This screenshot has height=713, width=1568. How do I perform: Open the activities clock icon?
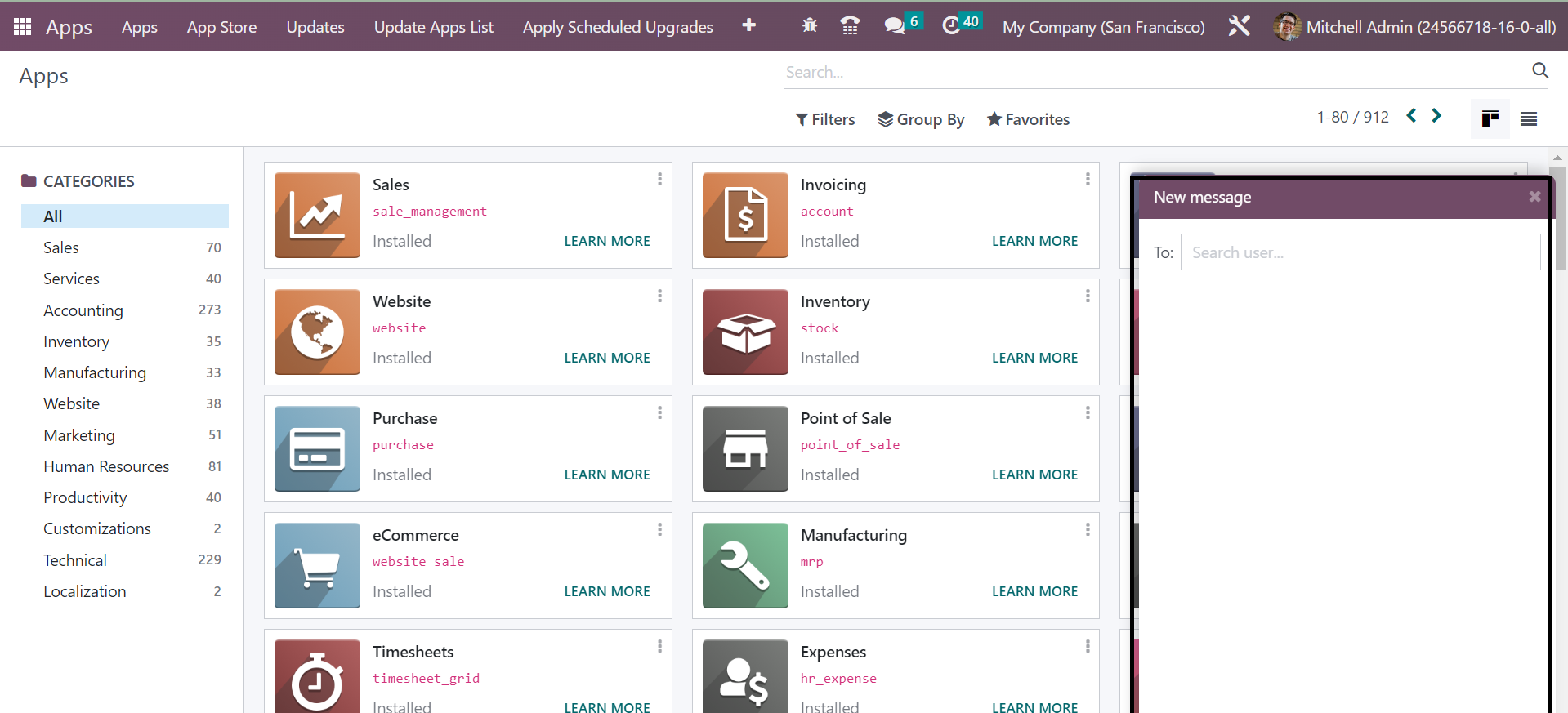click(951, 26)
